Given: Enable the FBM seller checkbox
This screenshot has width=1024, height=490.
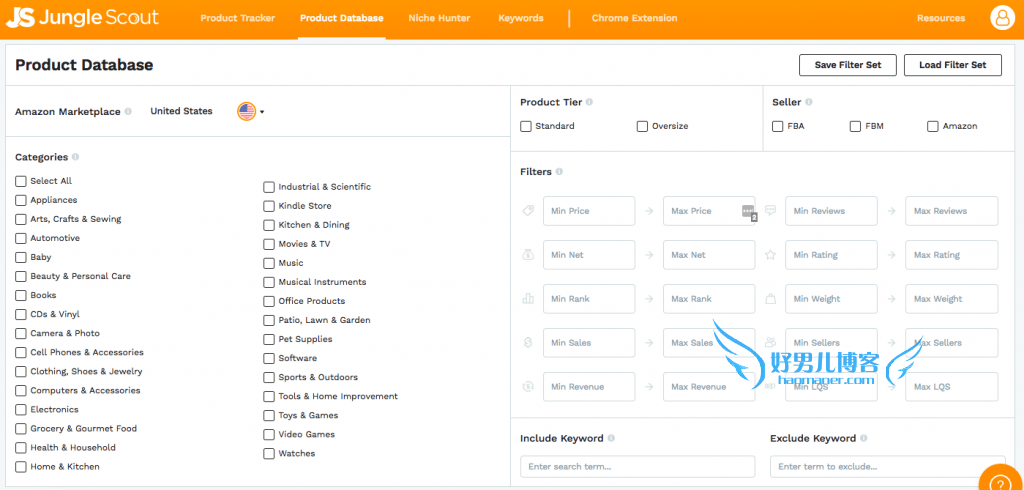Looking at the screenshot, I should point(856,126).
